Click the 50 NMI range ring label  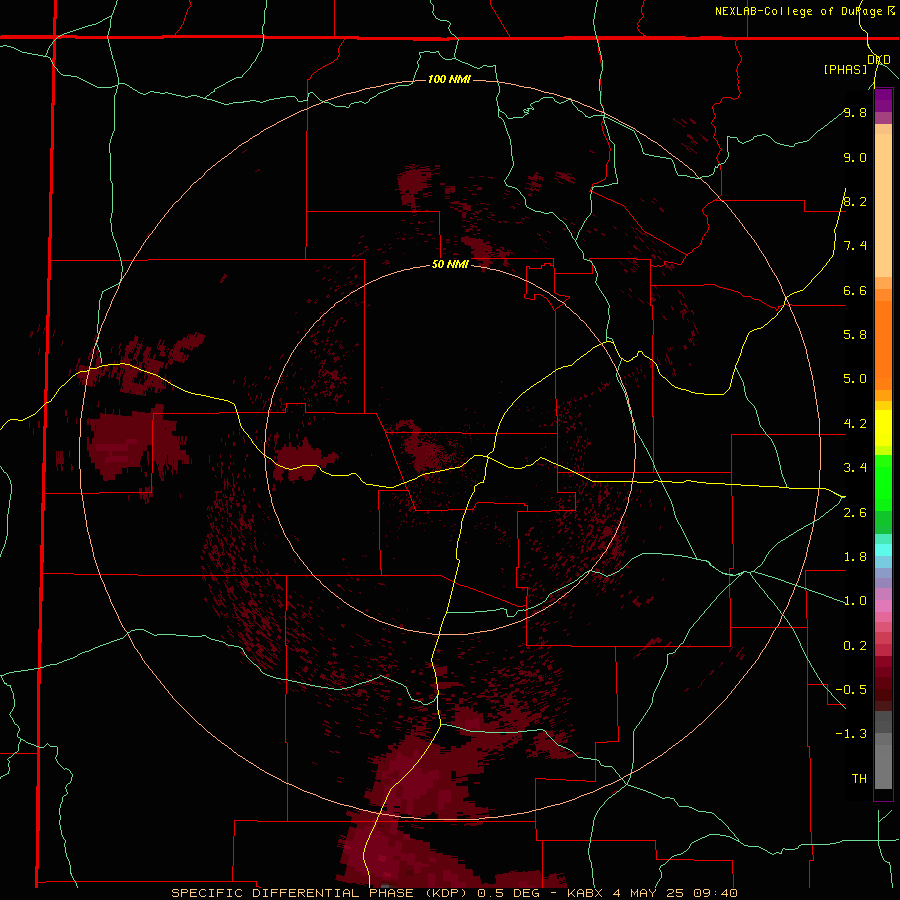pos(450,265)
